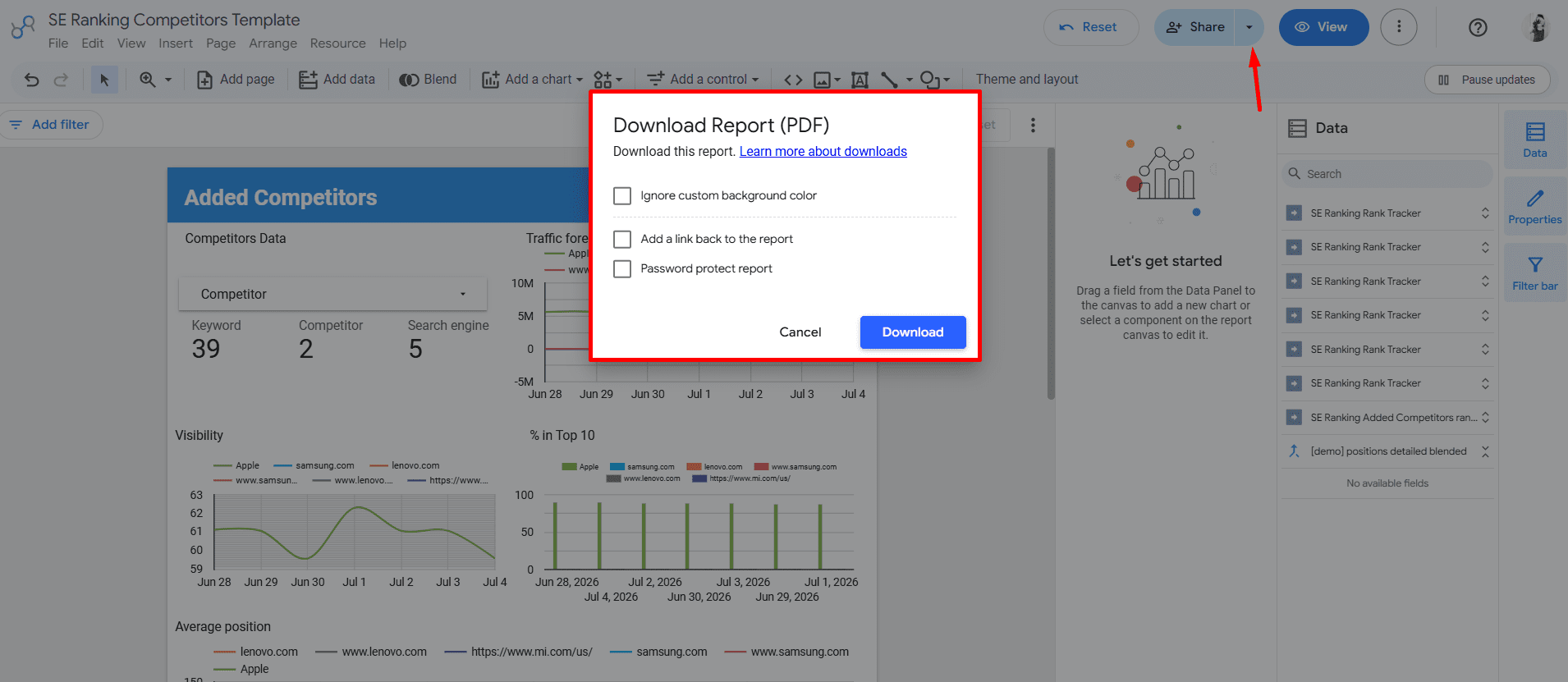1568x682 pixels.
Task: Open Theme and layout panel
Action: pyautogui.click(x=1027, y=80)
